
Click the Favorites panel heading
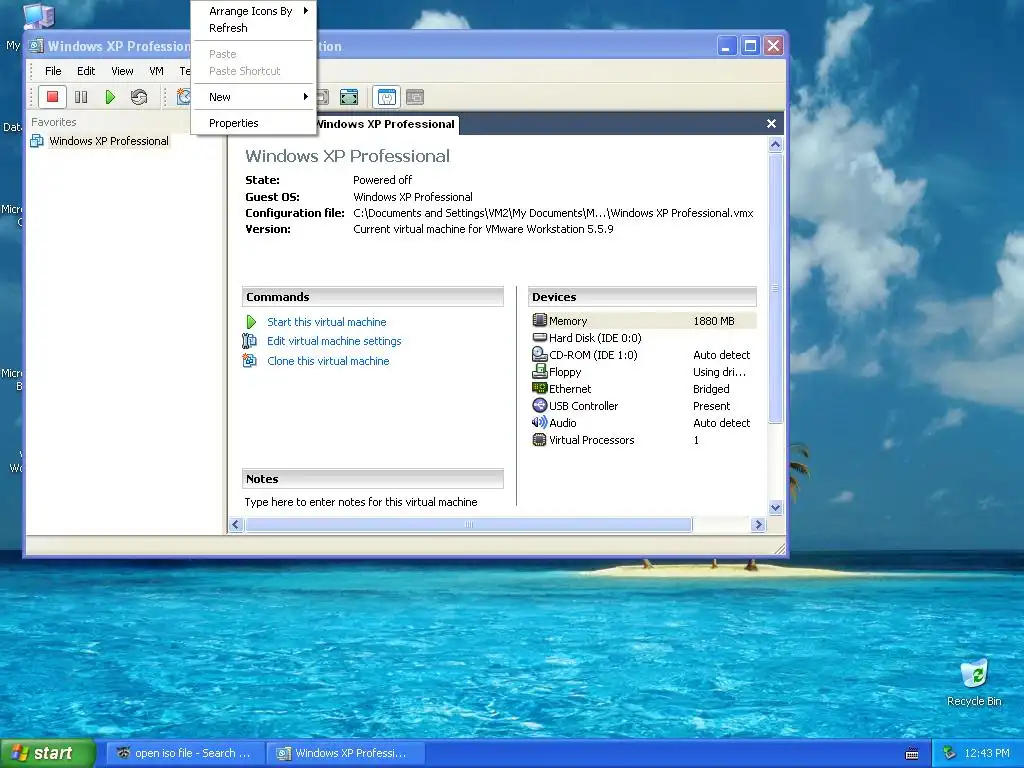point(54,122)
